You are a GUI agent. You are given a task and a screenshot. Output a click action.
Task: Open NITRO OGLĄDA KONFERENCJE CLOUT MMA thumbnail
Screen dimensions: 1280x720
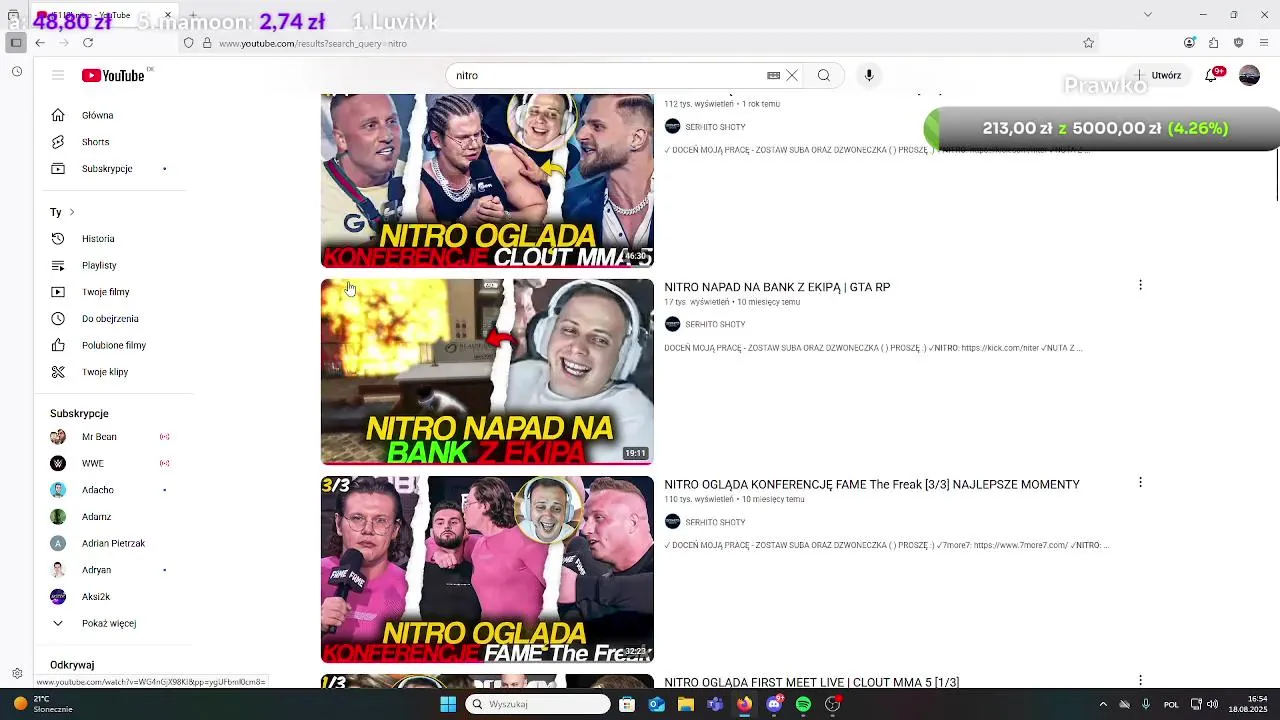pyautogui.click(x=487, y=181)
